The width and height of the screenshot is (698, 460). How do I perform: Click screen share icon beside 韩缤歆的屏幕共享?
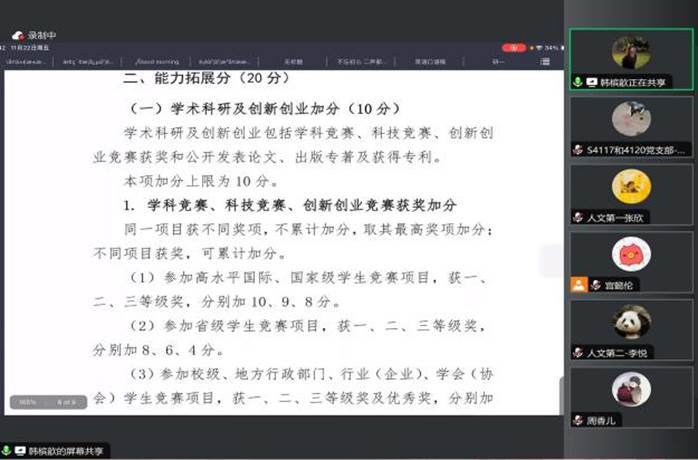tap(21, 452)
